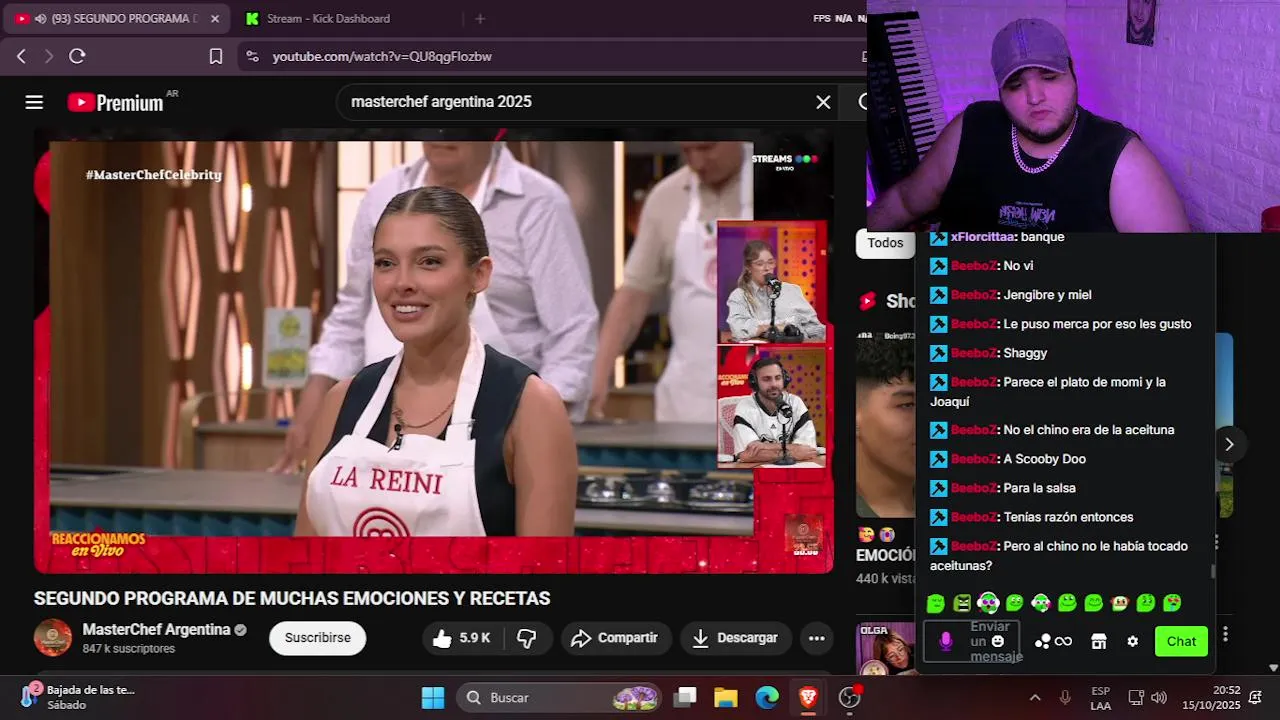The width and height of the screenshot is (1280, 720).
Task: Open the YouTube hamburger guide menu
Action: point(34,102)
